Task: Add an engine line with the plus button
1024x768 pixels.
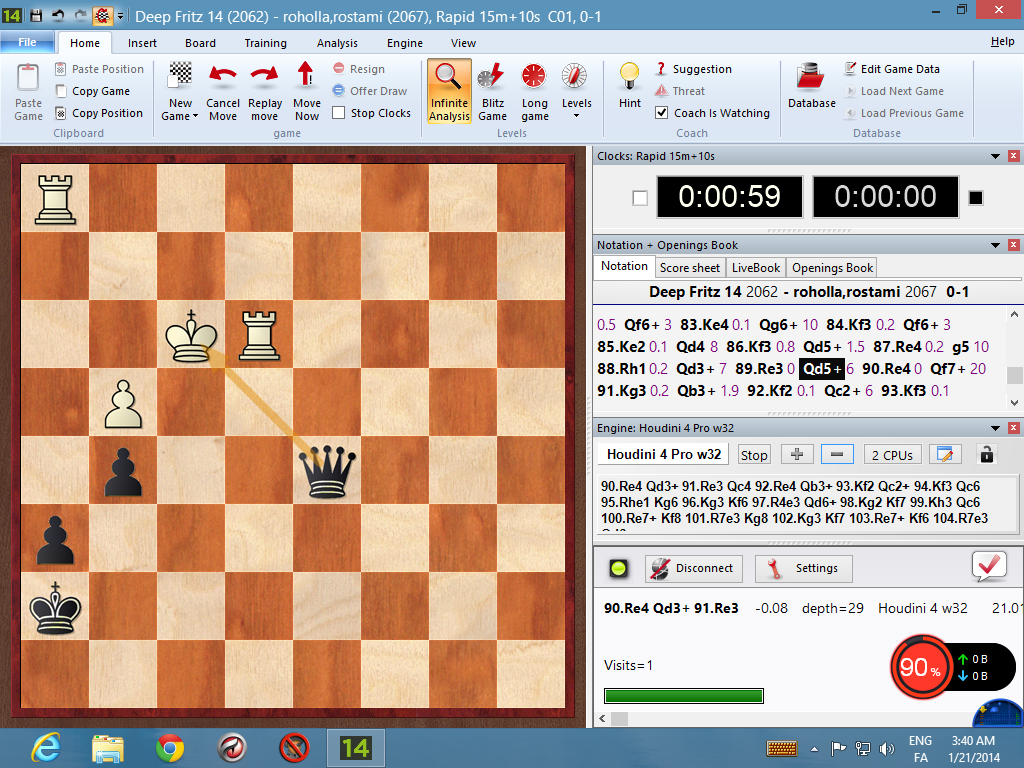Action: pos(797,455)
